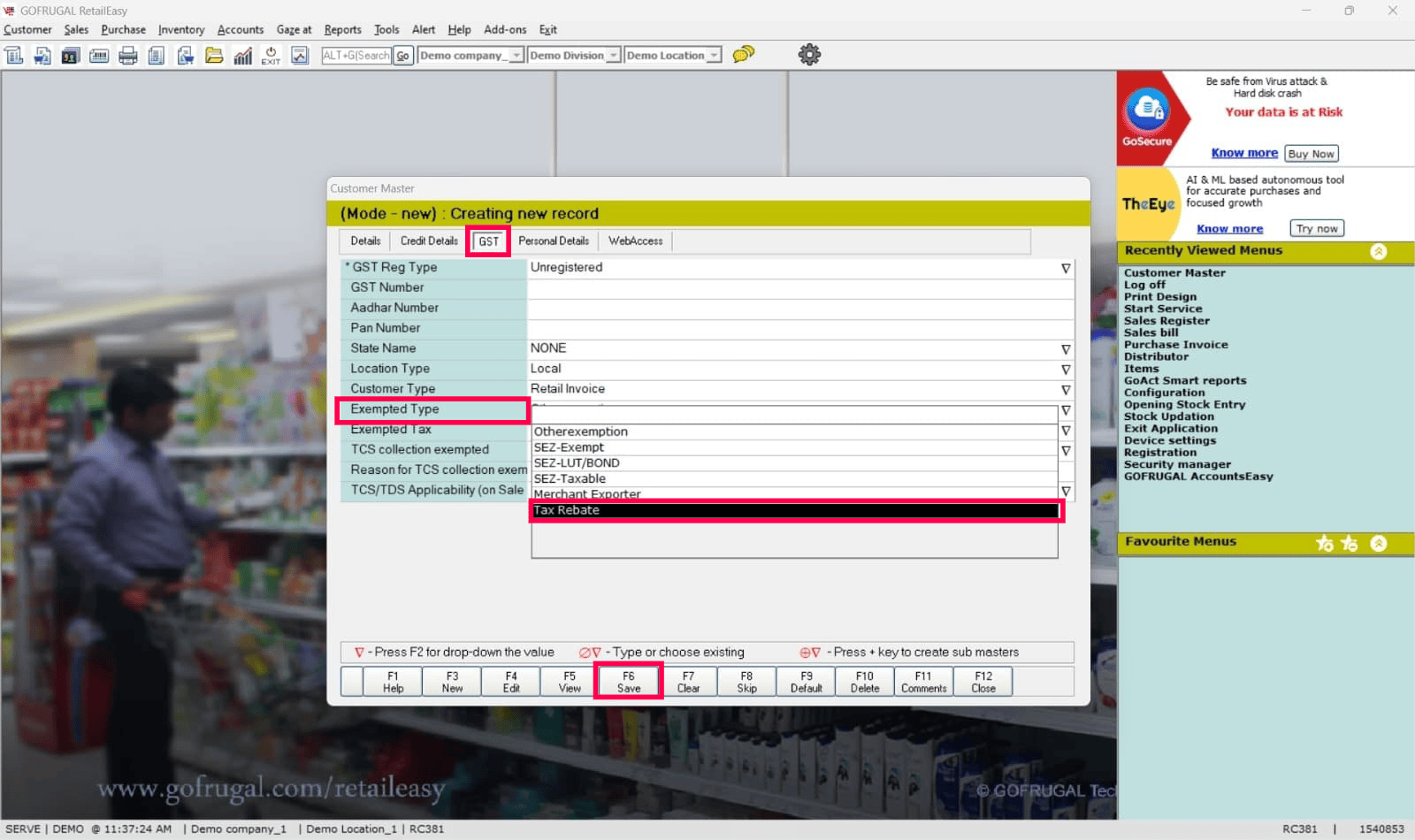
Task: Open the Reports menu
Action: [x=342, y=30]
